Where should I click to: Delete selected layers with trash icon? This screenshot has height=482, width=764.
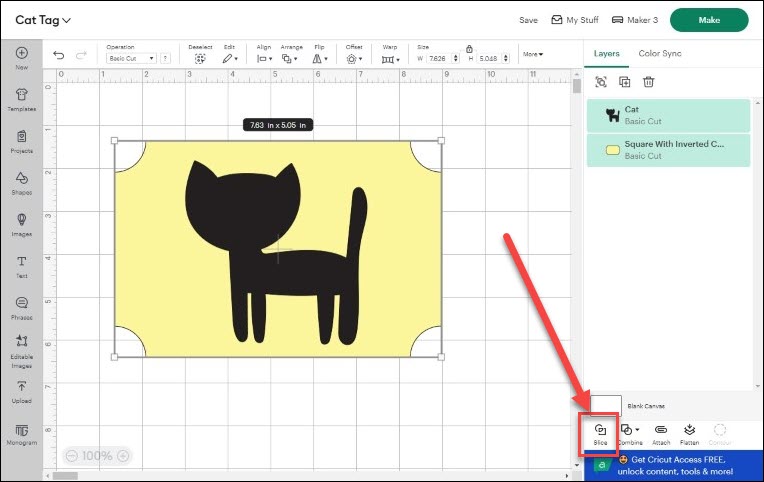click(x=649, y=82)
